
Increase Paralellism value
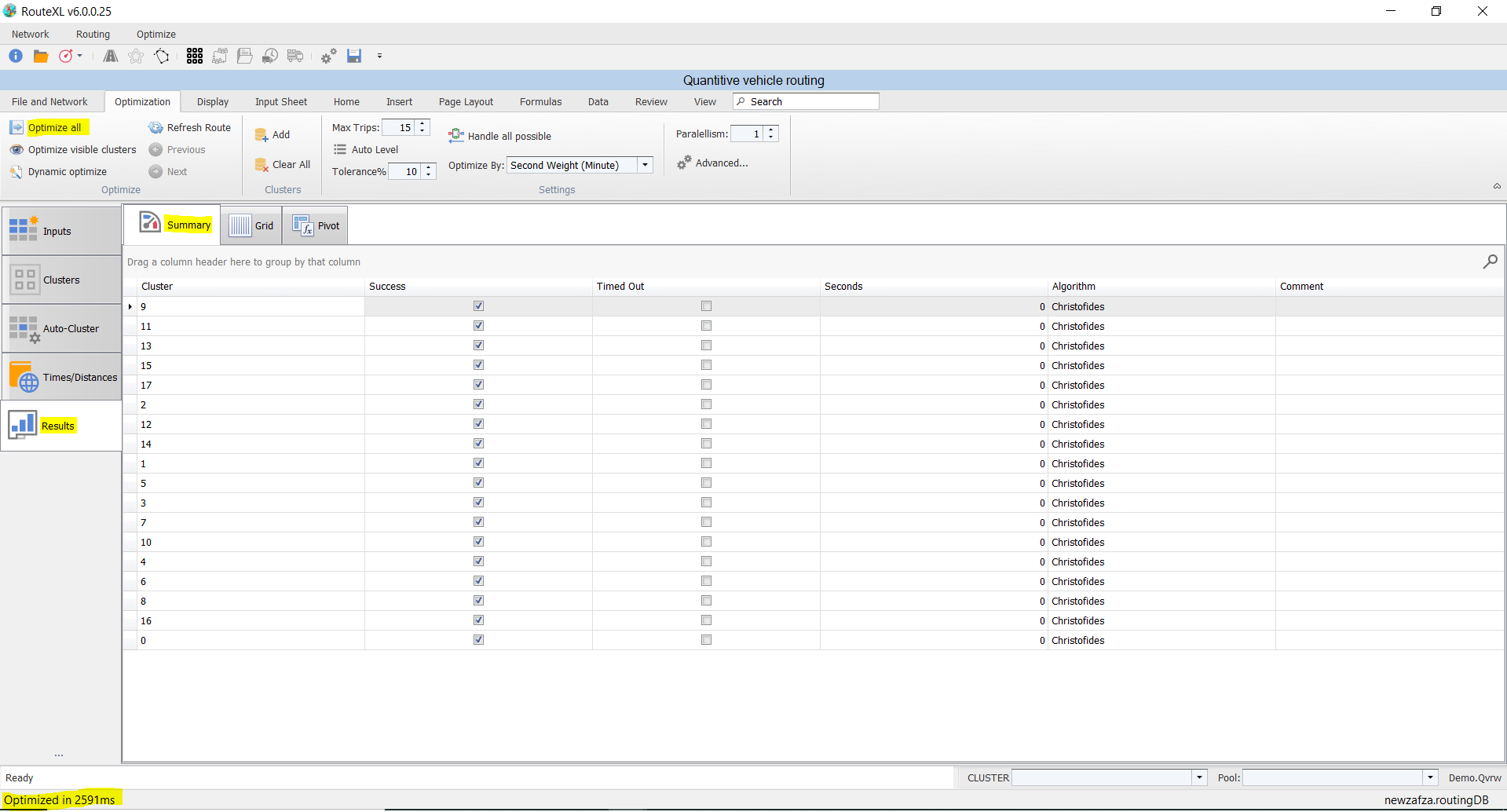tap(771, 130)
